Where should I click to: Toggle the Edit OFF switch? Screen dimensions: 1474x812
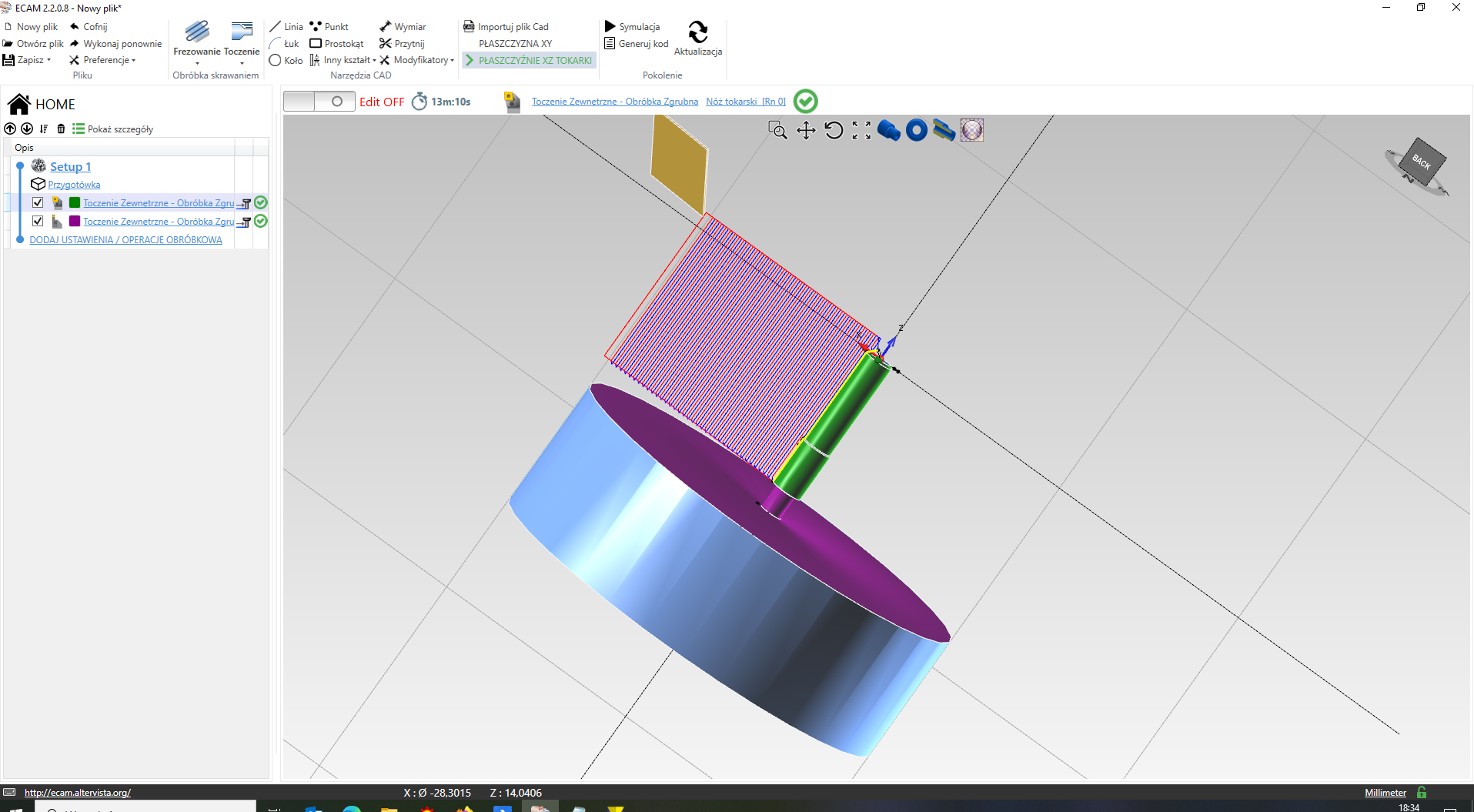[319, 102]
